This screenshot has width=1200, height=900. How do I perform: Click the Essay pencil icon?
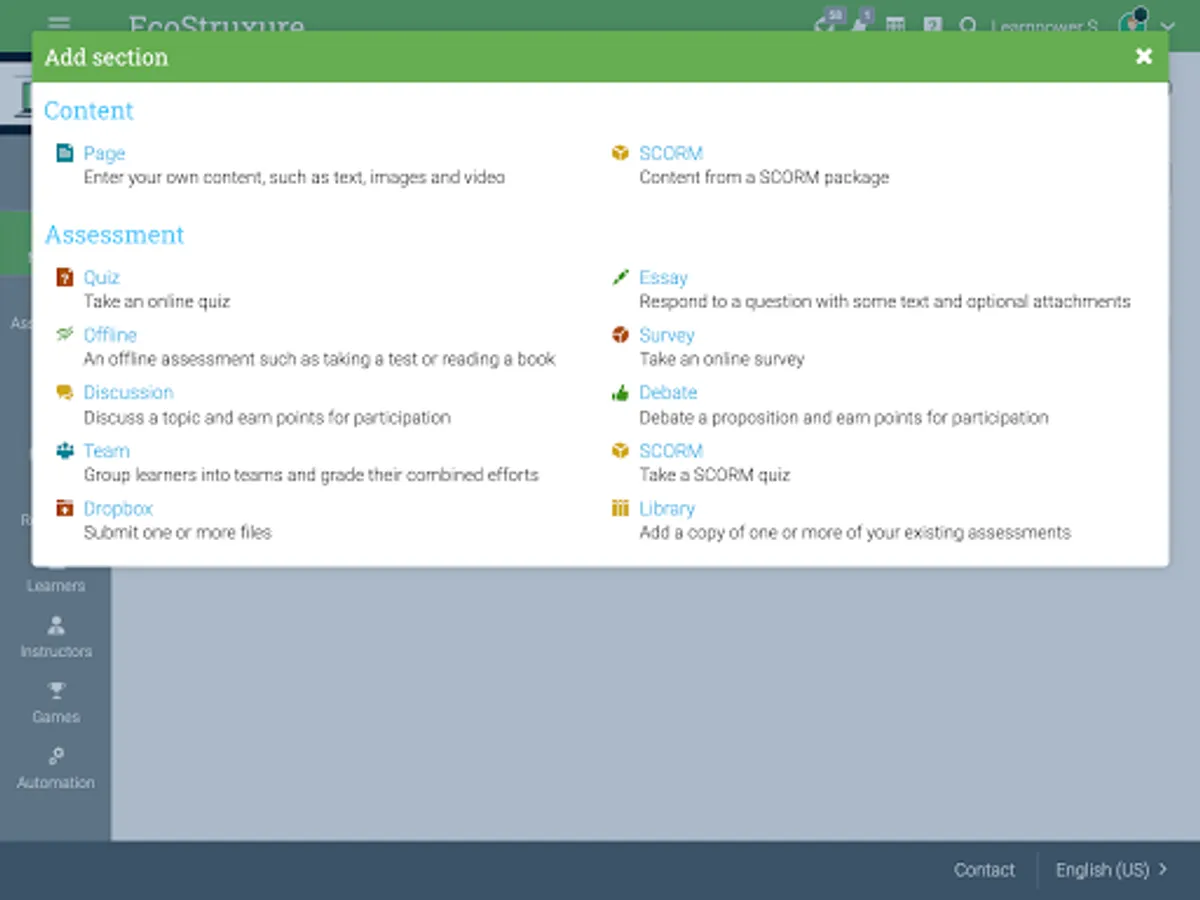click(620, 277)
